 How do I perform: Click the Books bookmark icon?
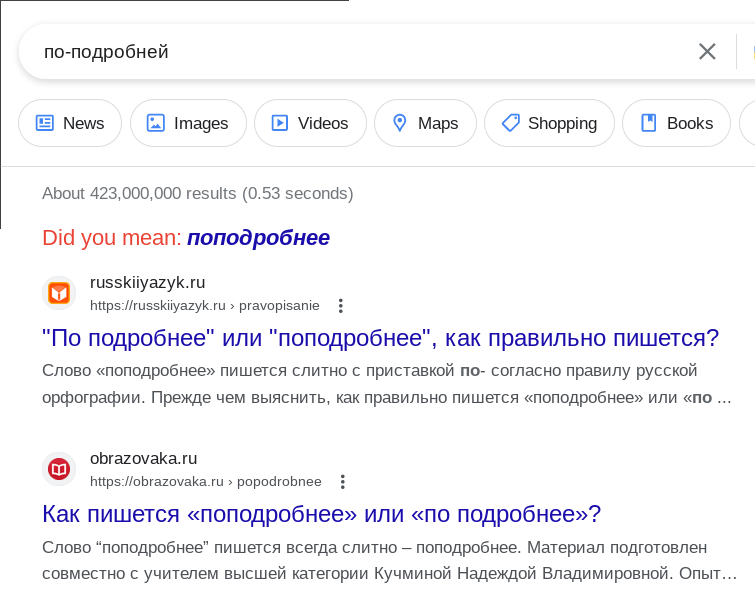tap(649, 123)
